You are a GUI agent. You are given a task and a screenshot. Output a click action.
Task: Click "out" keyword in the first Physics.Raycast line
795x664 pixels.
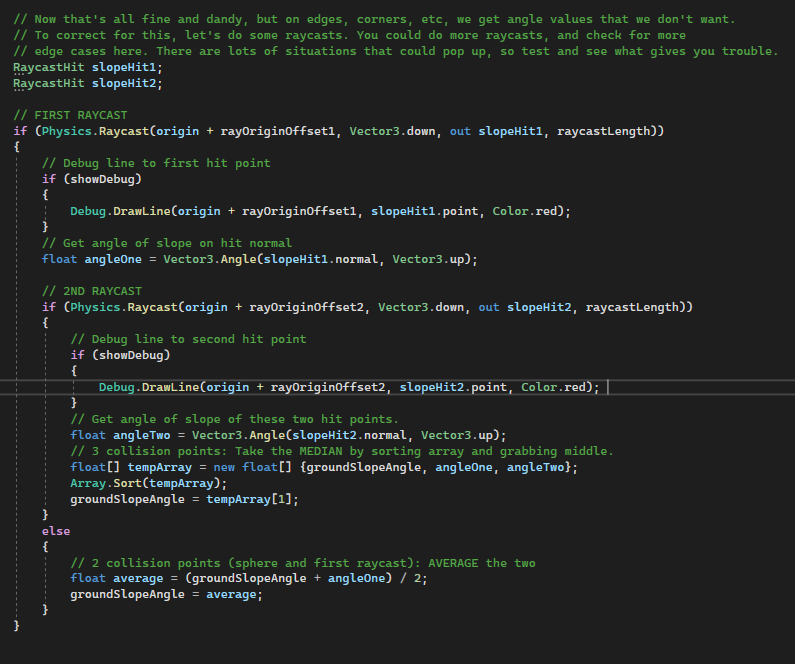coord(460,131)
